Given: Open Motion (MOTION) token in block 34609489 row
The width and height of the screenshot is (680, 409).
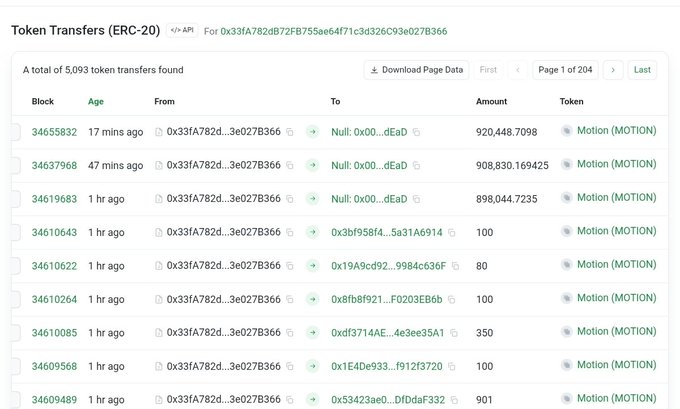Looking at the screenshot, I should pyautogui.click(x=617, y=398).
